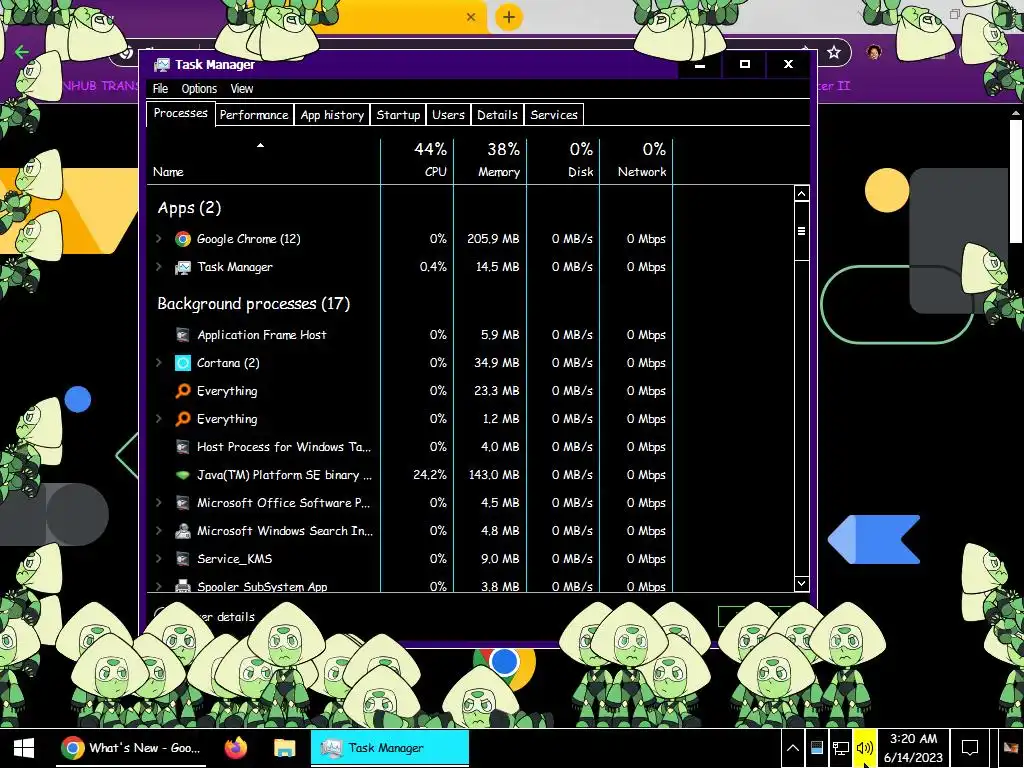Open the notification action center
1024x768 pixels.
click(x=970, y=748)
